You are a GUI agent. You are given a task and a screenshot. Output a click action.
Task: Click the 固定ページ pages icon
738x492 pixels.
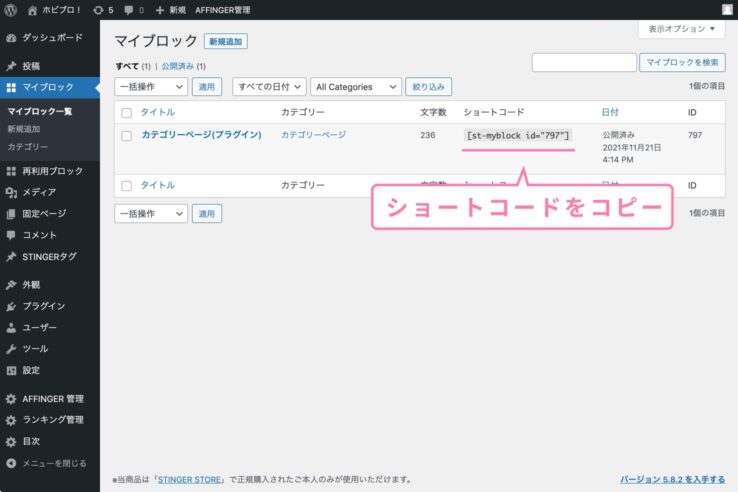click(11, 214)
